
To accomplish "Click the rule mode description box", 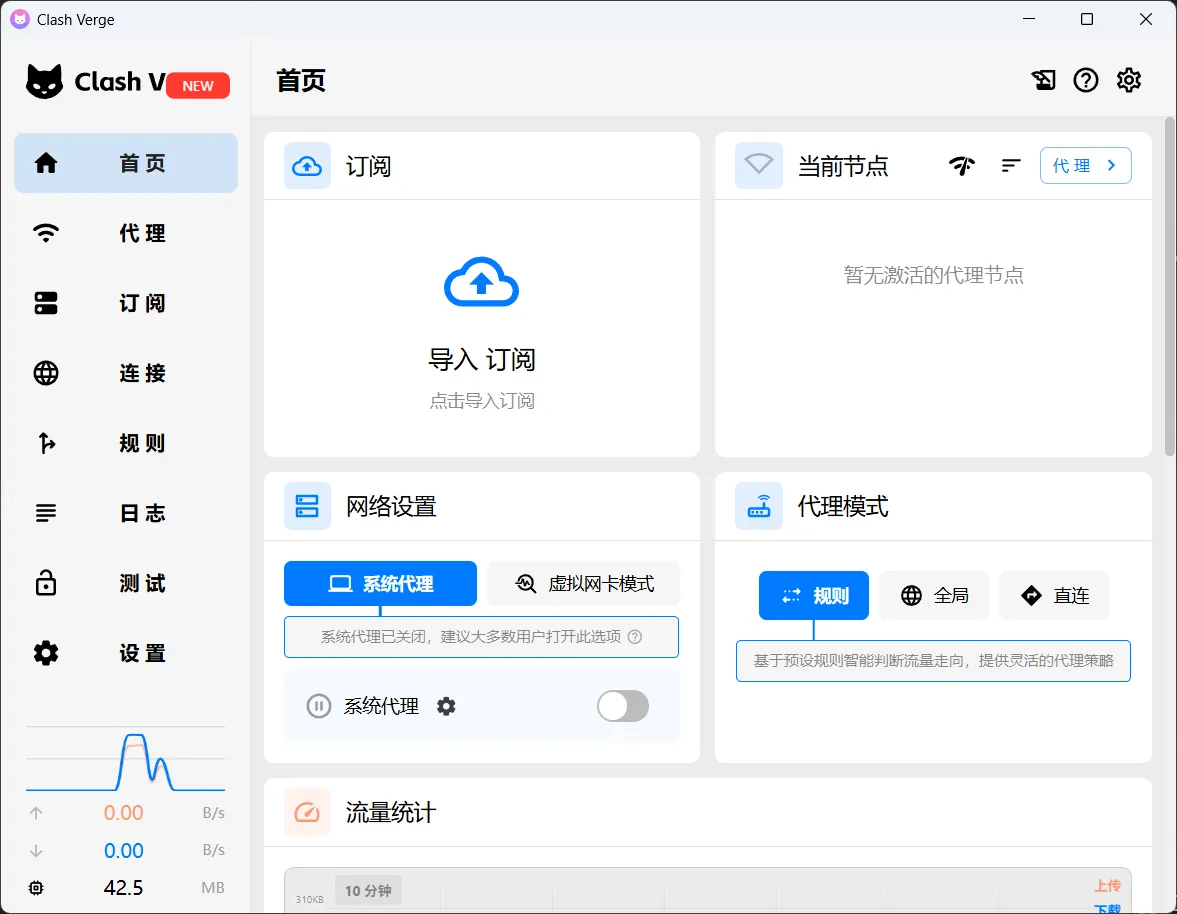I will [933, 660].
